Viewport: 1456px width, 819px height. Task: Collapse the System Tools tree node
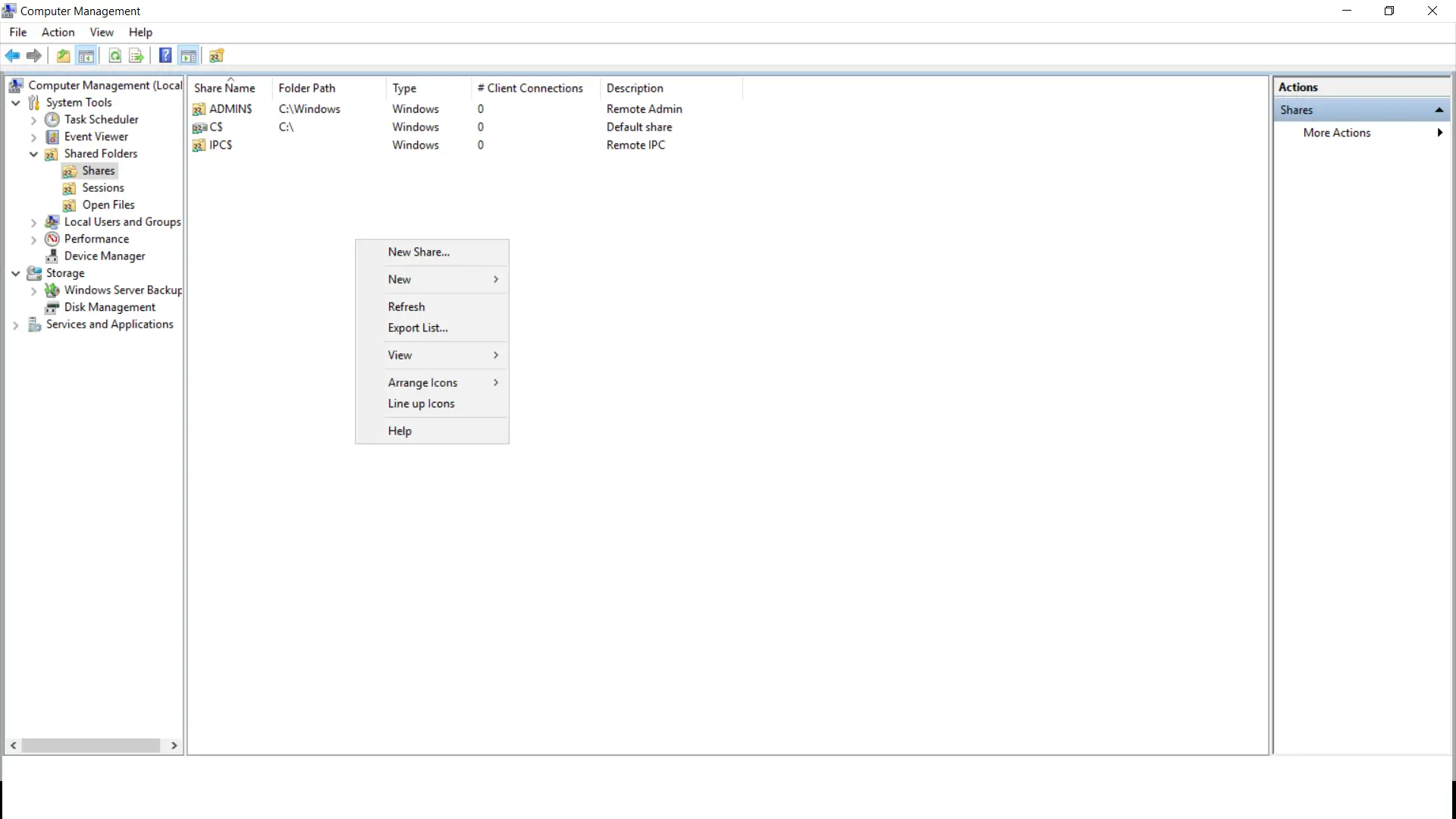pyautogui.click(x=16, y=102)
